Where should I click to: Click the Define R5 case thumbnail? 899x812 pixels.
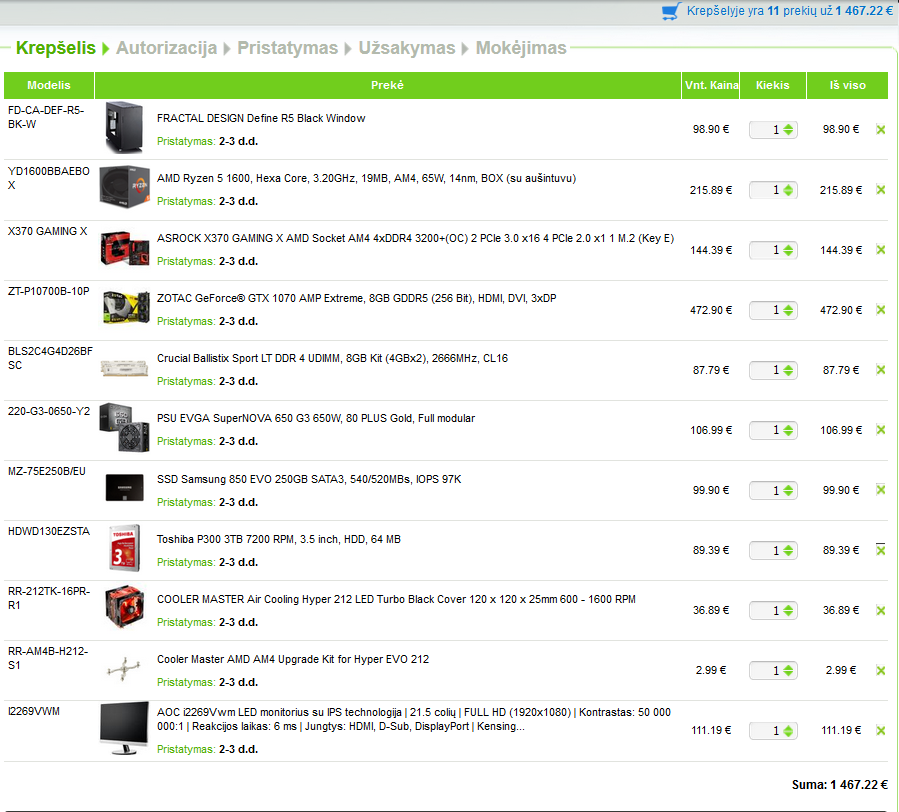(x=124, y=127)
